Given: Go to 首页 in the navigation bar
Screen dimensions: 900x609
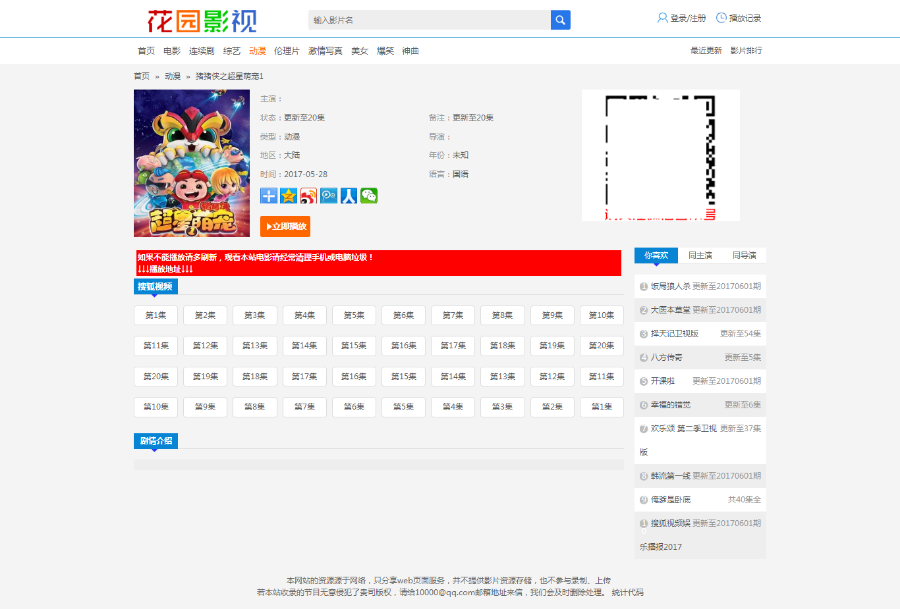Looking at the screenshot, I should click(146, 51).
